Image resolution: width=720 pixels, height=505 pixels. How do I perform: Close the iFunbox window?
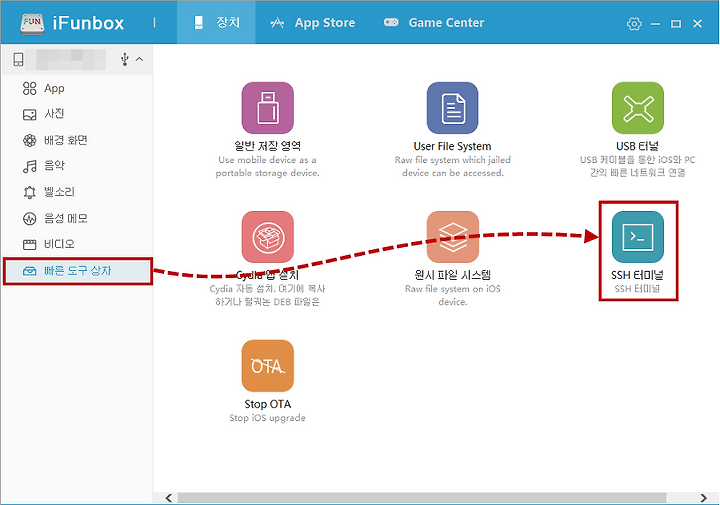click(697, 23)
